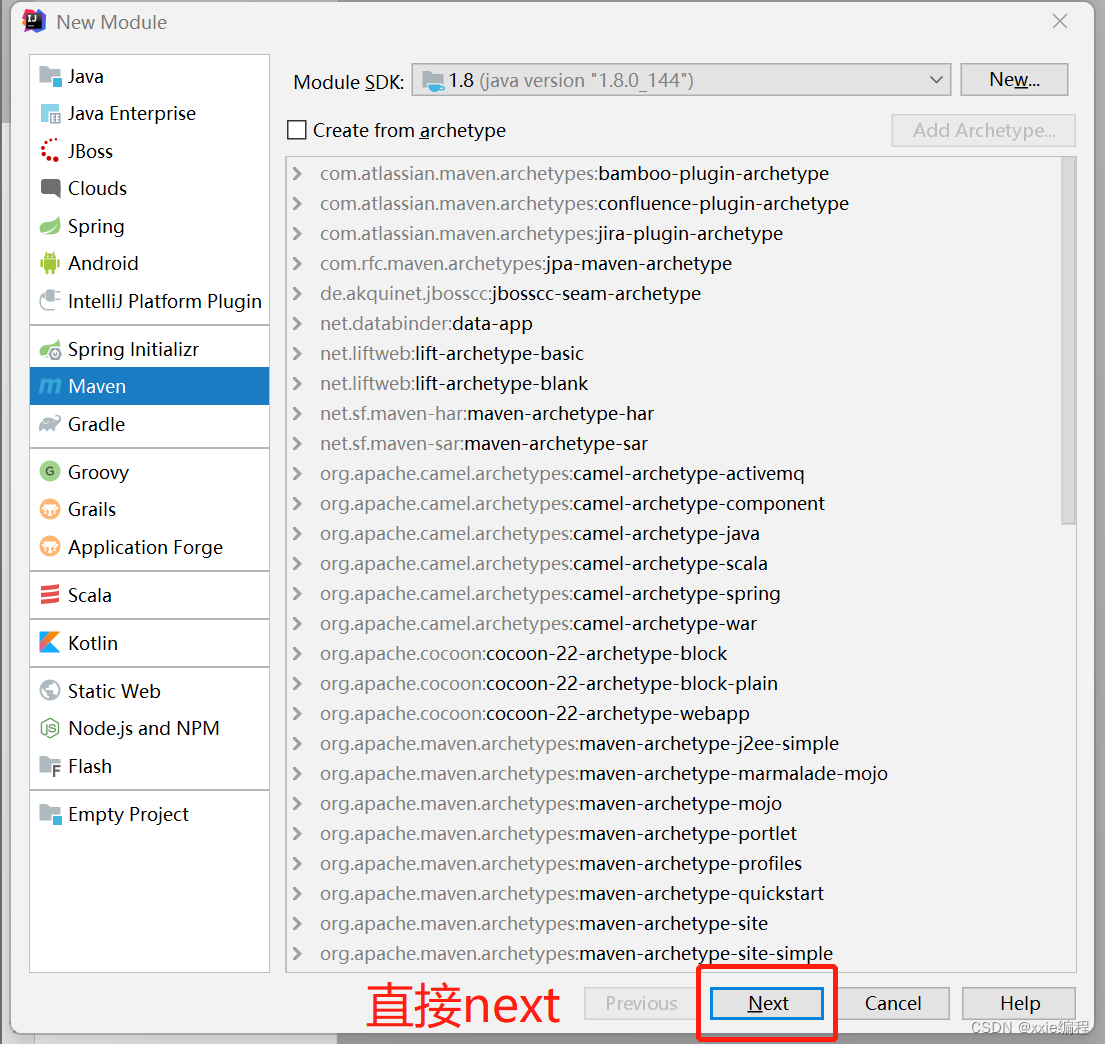The width and height of the screenshot is (1105, 1044).
Task: Expand maven-archetype-site entry arrow
Action: tap(297, 923)
